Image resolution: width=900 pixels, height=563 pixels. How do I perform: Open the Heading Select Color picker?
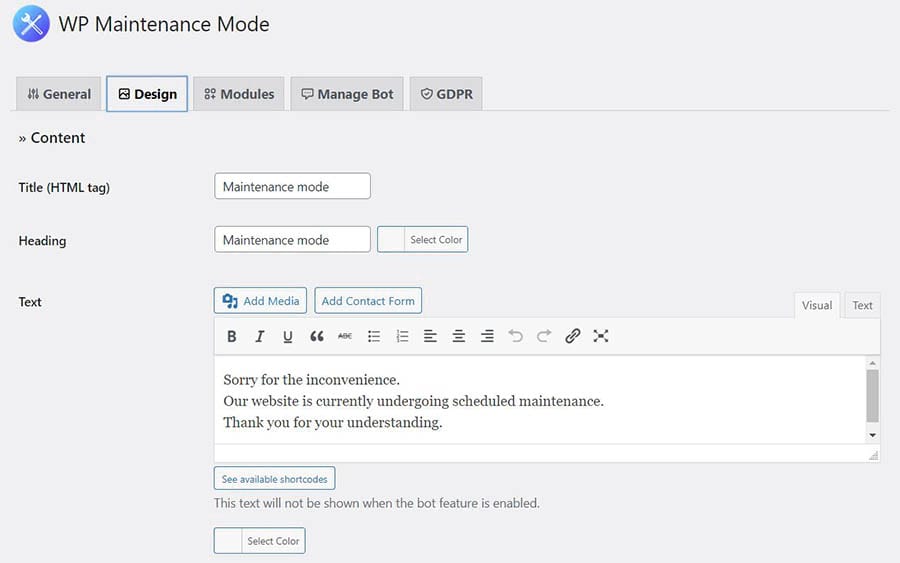pos(423,240)
